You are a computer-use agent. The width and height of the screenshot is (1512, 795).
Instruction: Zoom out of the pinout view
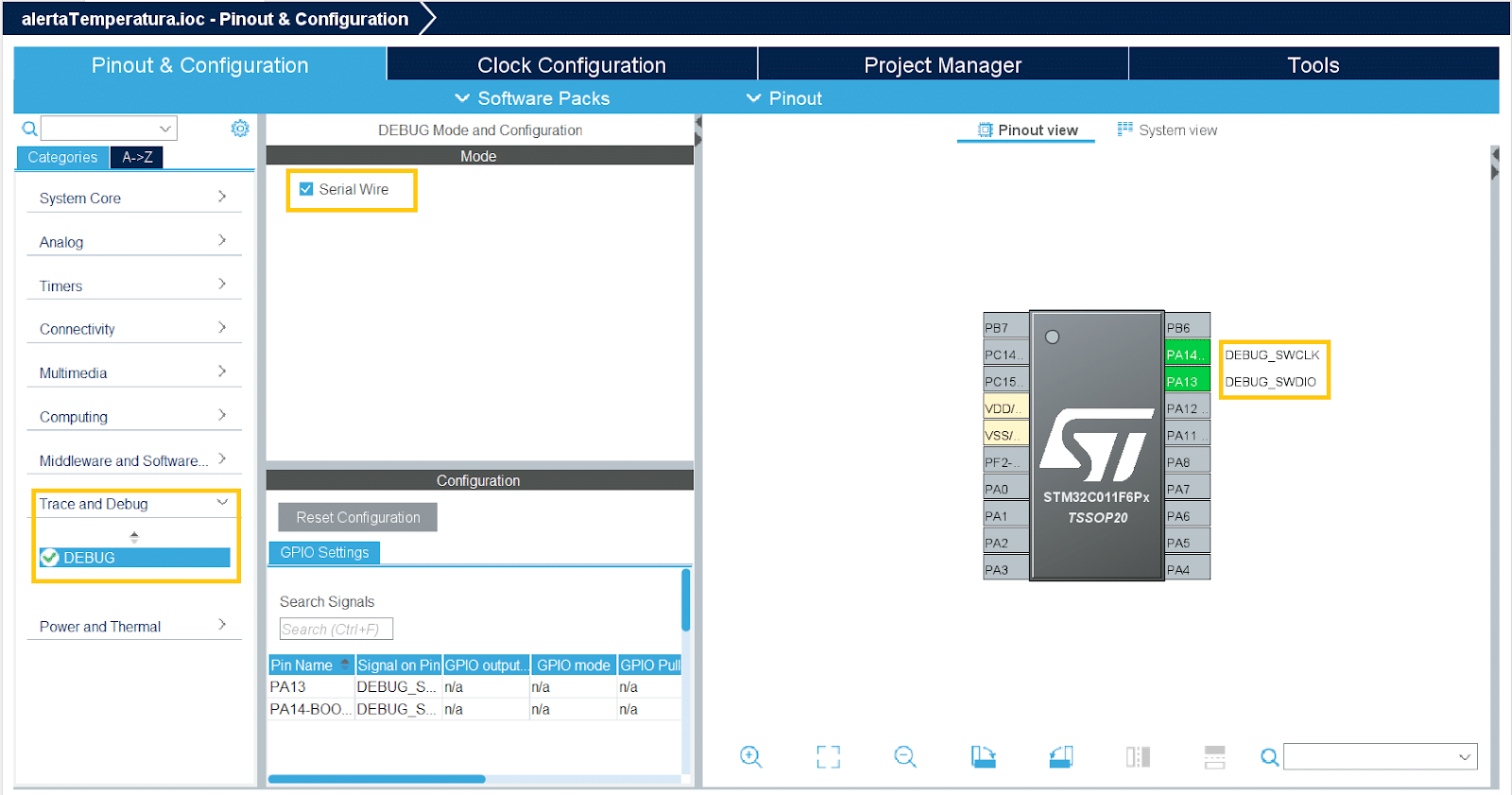[905, 756]
